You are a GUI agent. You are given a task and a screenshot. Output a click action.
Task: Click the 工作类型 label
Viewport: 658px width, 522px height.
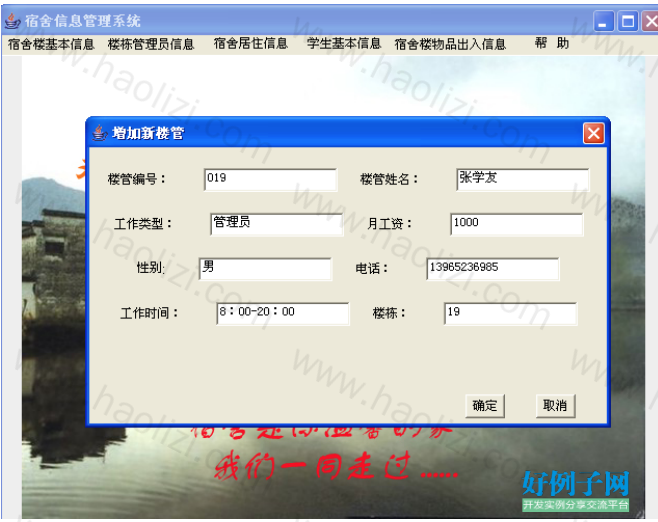143,224
